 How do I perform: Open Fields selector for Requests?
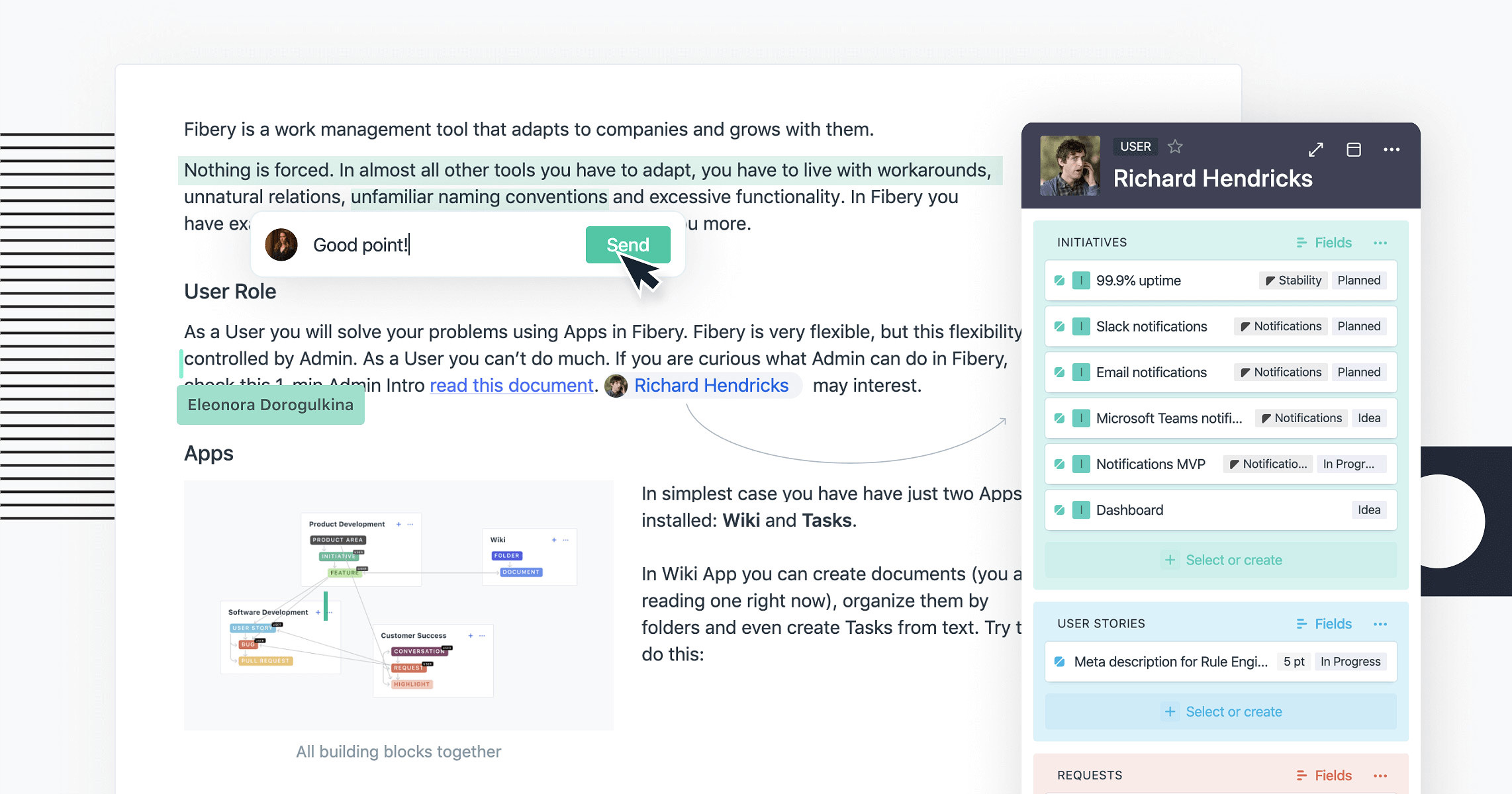pyautogui.click(x=1324, y=775)
